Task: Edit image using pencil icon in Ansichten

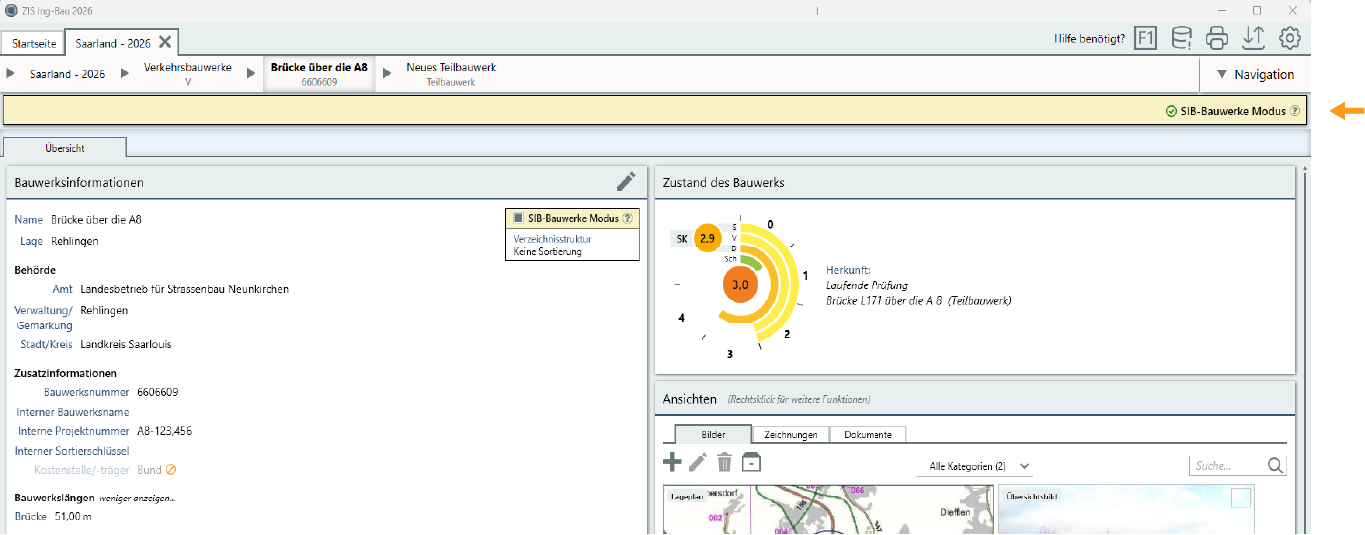Action: pos(698,462)
